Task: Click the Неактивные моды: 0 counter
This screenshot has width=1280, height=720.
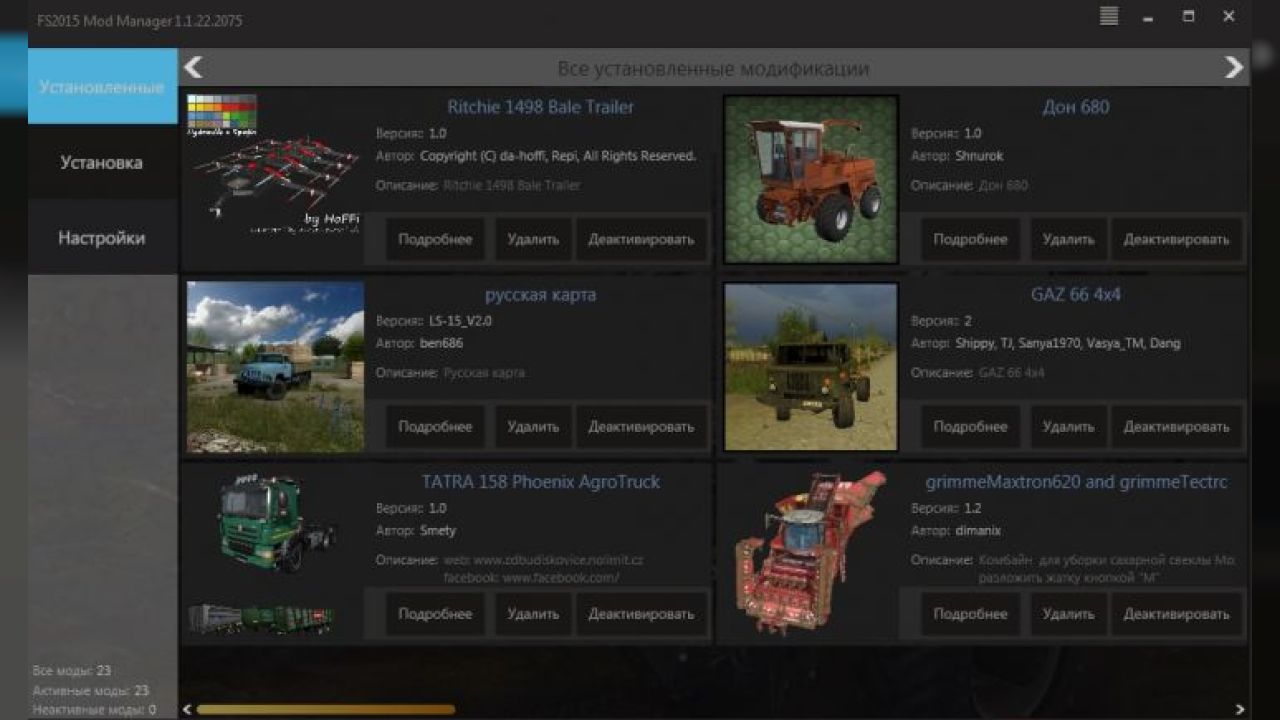Action: (94, 710)
